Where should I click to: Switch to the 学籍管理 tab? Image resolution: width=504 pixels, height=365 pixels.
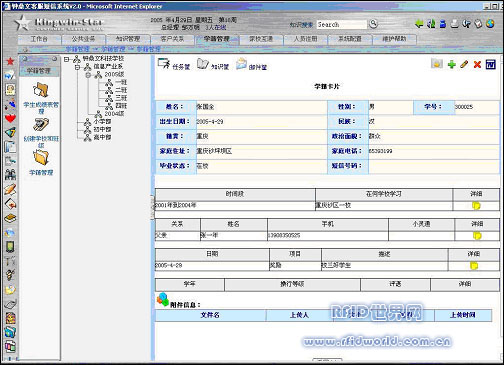(x=217, y=39)
